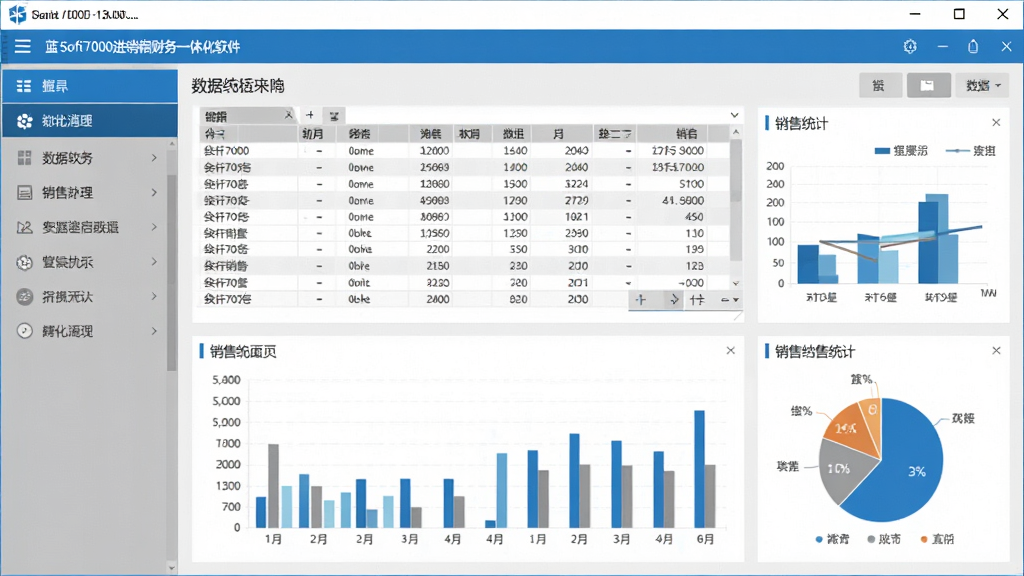Image resolution: width=1024 pixels, height=576 pixels.
Task: Open the dropdown button at the top right
Action: (983, 86)
